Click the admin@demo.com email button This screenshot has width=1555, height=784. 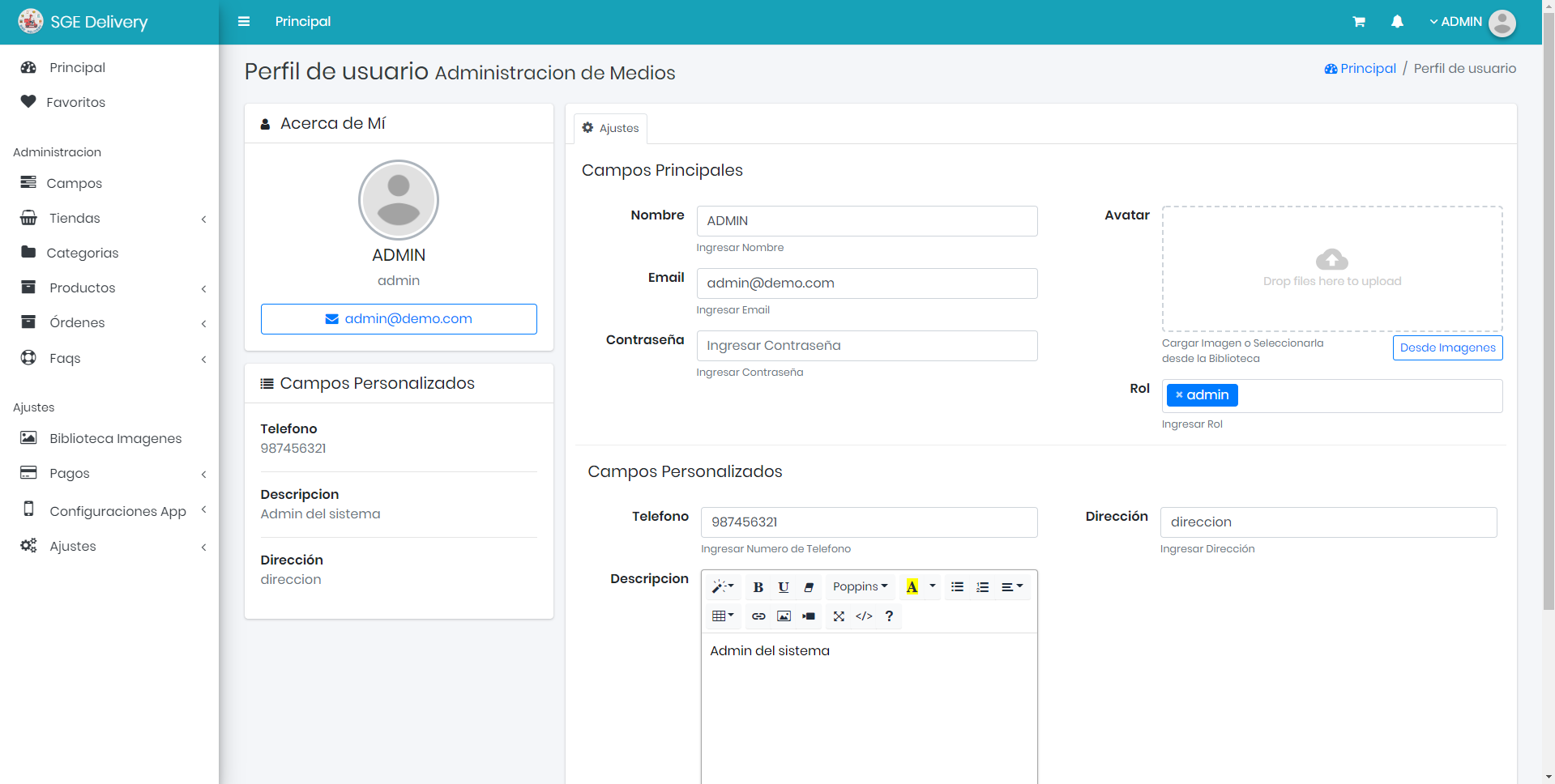tap(399, 319)
